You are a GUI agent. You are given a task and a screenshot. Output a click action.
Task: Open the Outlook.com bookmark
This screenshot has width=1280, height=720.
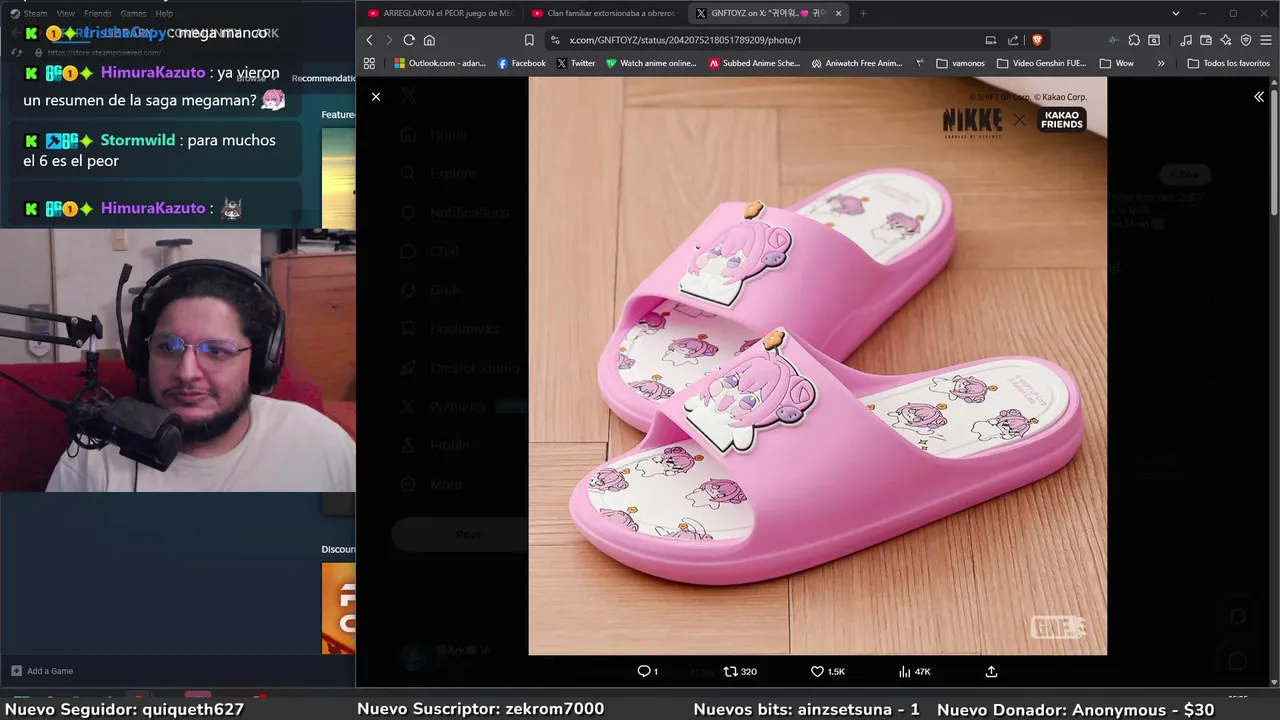point(440,63)
